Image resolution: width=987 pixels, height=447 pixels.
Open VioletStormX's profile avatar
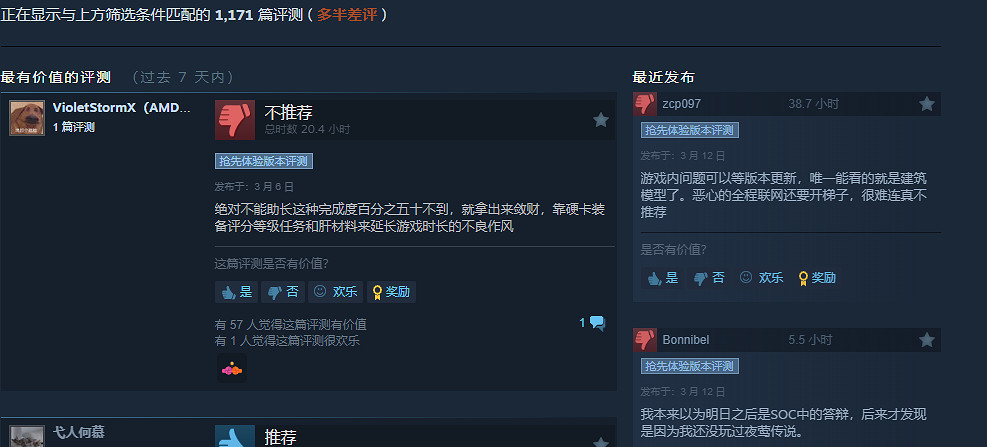[x=27, y=118]
